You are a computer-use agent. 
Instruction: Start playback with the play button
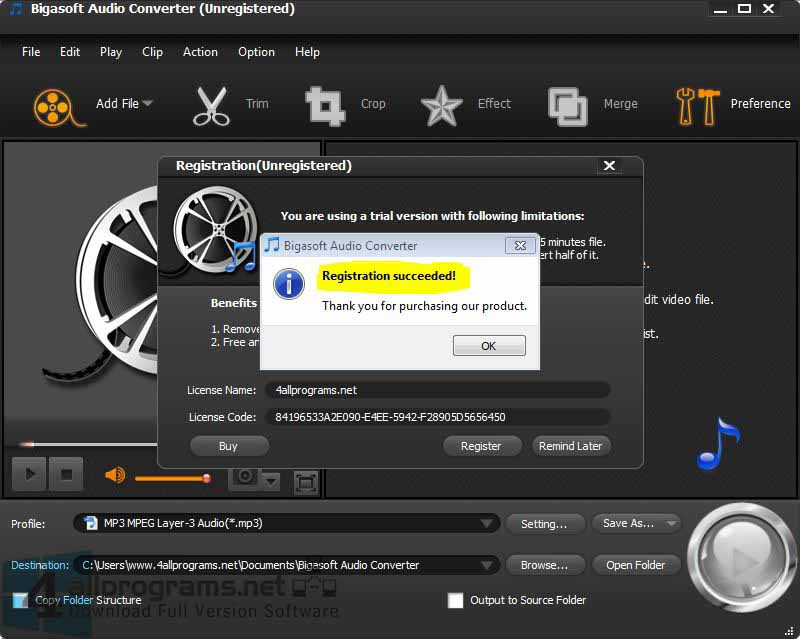(x=29, y=474)
